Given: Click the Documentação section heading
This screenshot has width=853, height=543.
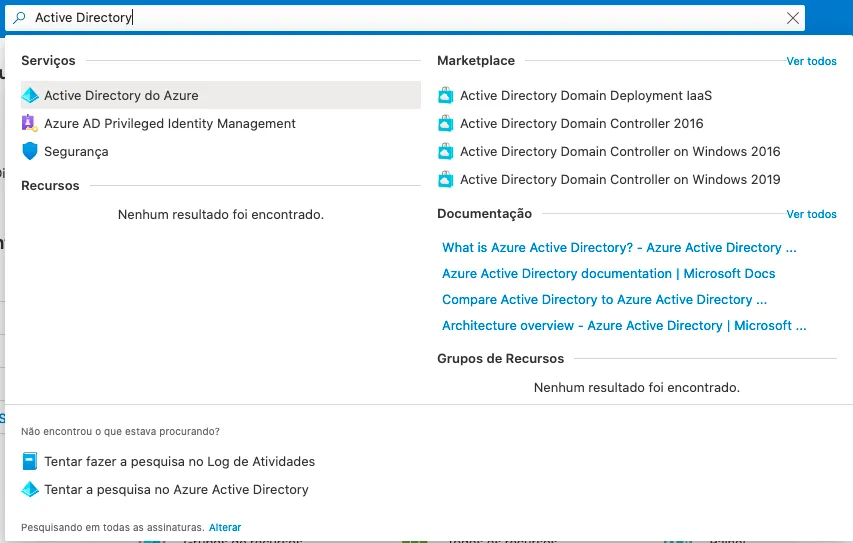Looking at the screenshot, I should pos(484,214).
